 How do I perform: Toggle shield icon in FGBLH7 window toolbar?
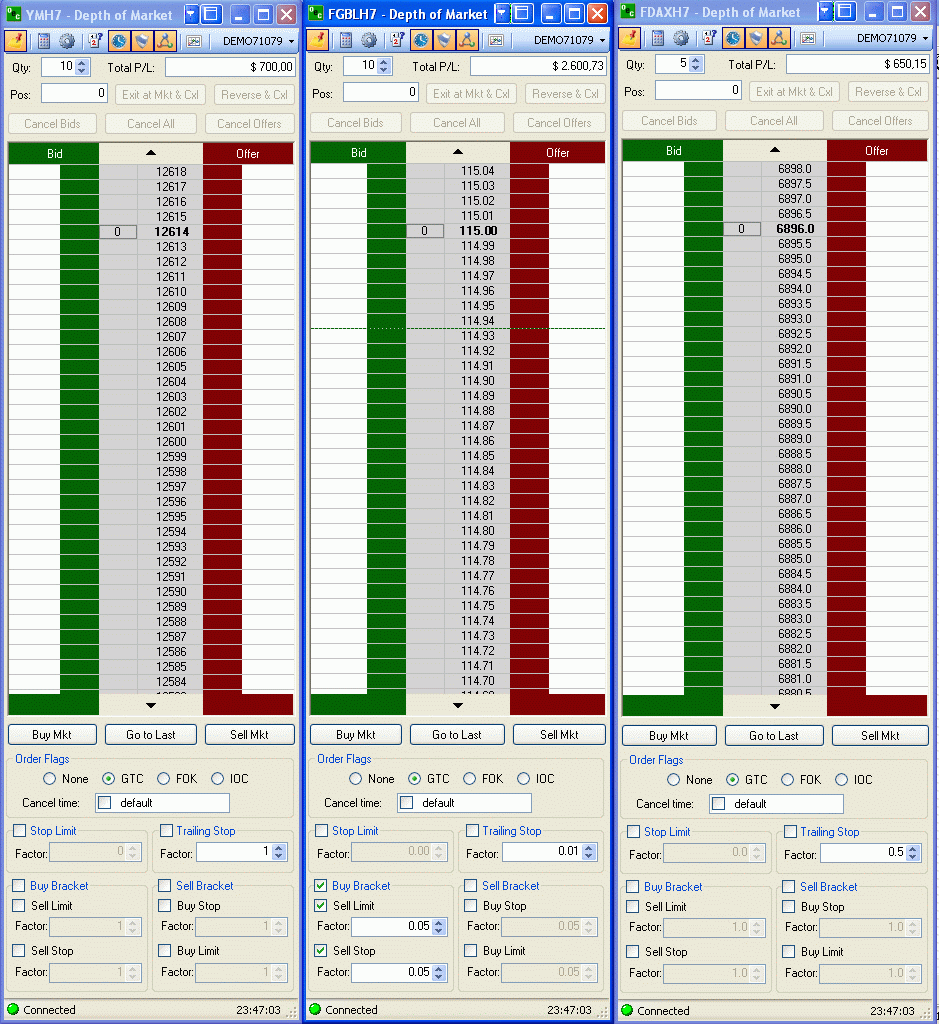point(444,40)
